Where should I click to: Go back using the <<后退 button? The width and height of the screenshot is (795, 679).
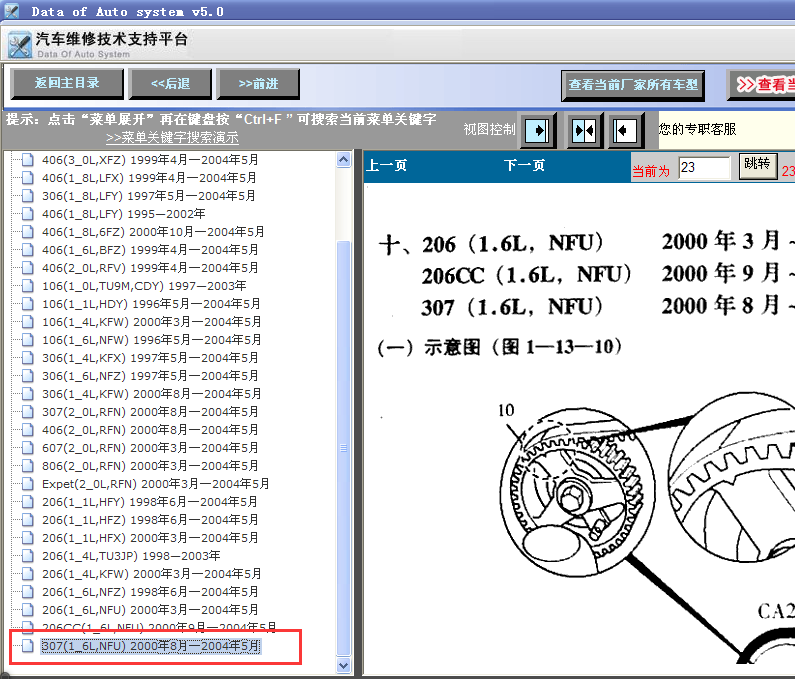[x=170, y=84]
